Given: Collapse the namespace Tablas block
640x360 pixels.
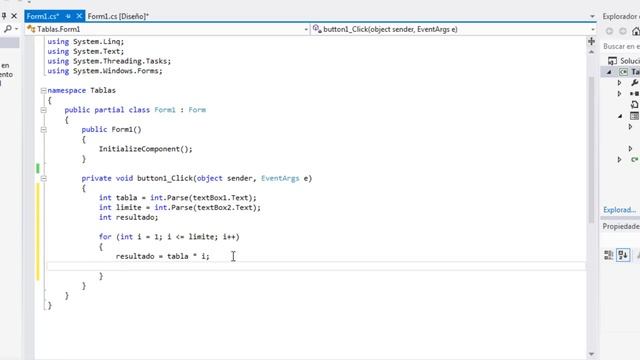Looking at the screenshot, I should tap(43, 91).
